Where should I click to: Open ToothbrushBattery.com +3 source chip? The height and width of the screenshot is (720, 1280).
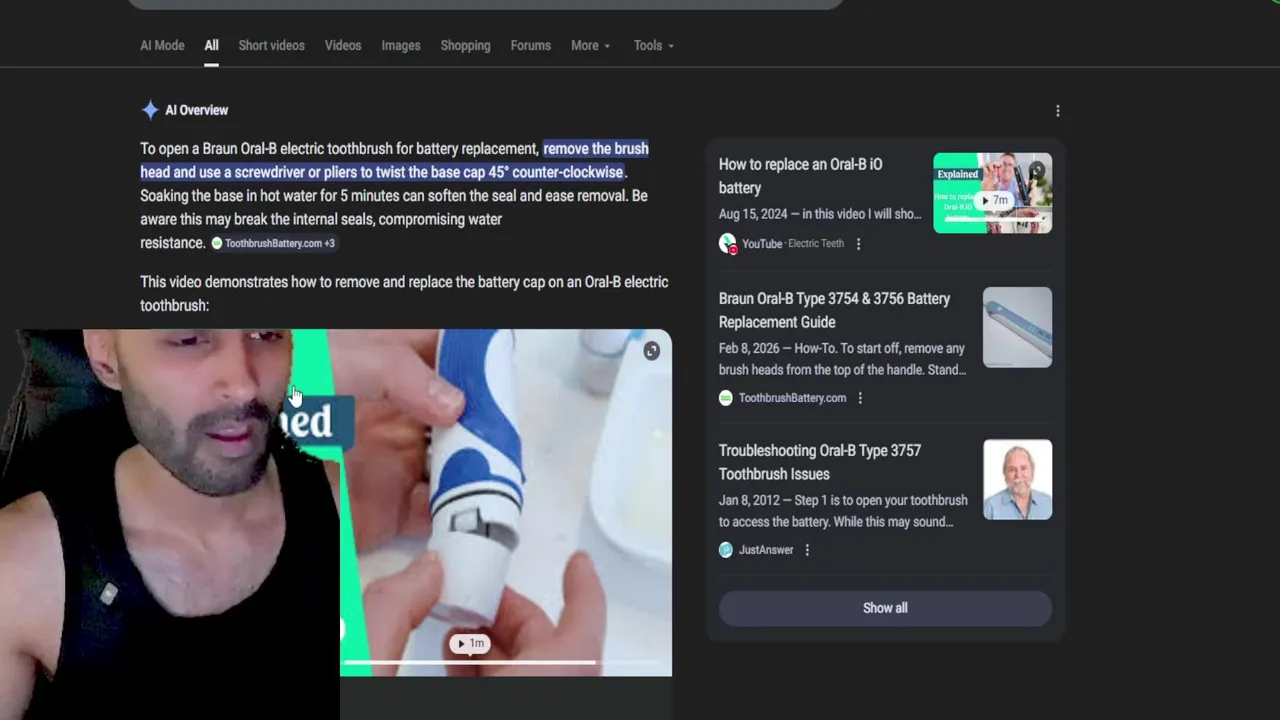click(x=273, y=243)
